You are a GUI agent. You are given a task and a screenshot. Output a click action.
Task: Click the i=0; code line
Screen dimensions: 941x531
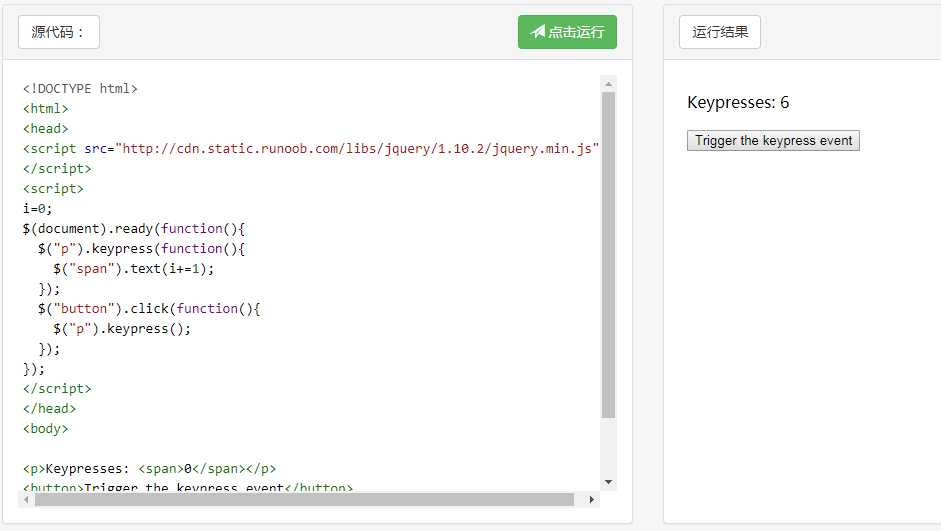tap(38, 209)
